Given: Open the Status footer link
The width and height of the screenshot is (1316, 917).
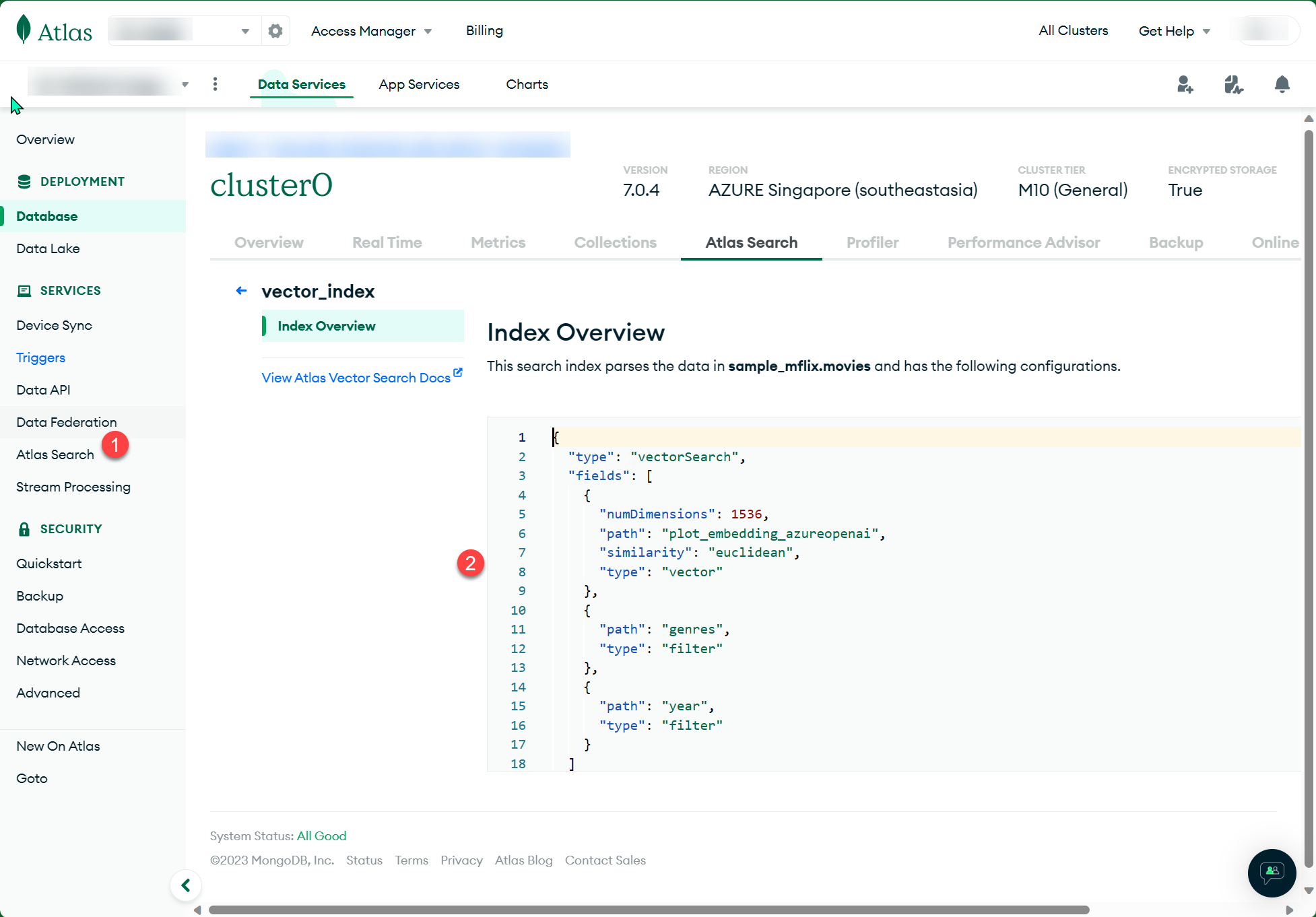Looking at the screenshot, I should pyautogui.click(x=364, y=860).
